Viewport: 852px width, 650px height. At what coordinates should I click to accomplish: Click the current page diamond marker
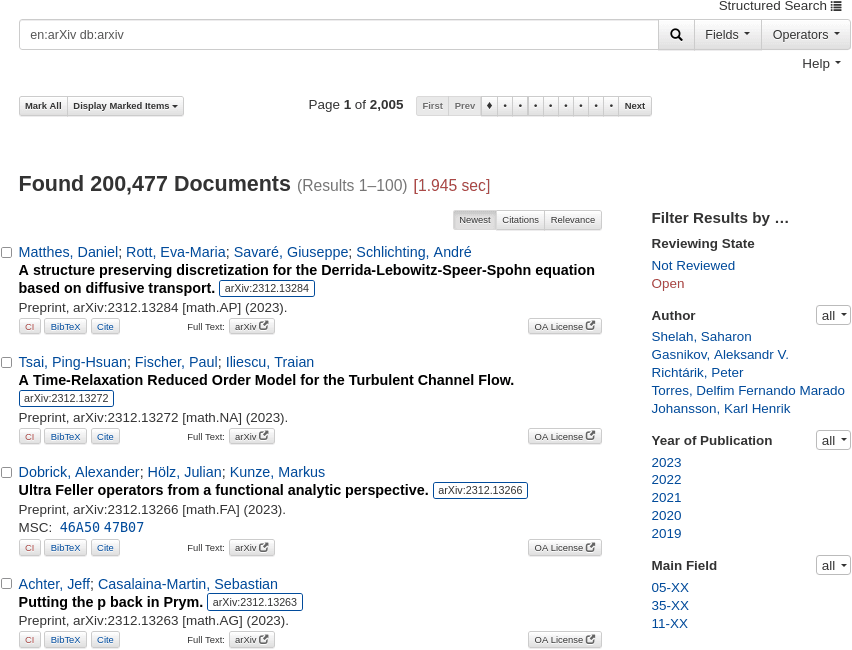pyautogui.click(x=489, y=106)
